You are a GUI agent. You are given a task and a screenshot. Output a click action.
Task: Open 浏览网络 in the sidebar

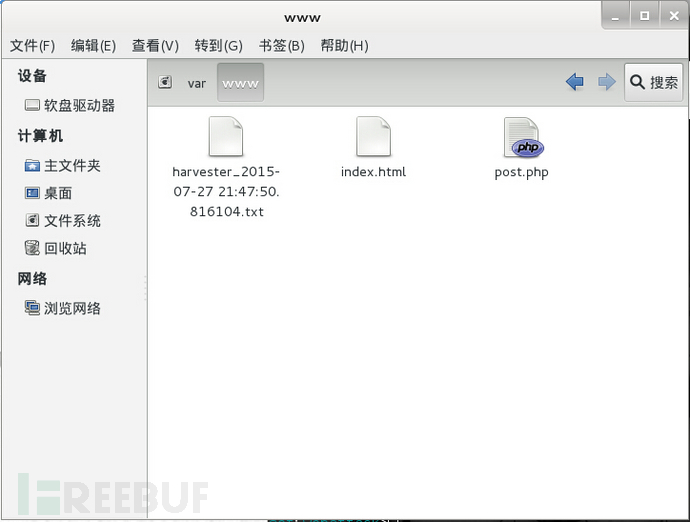(72, 308)
